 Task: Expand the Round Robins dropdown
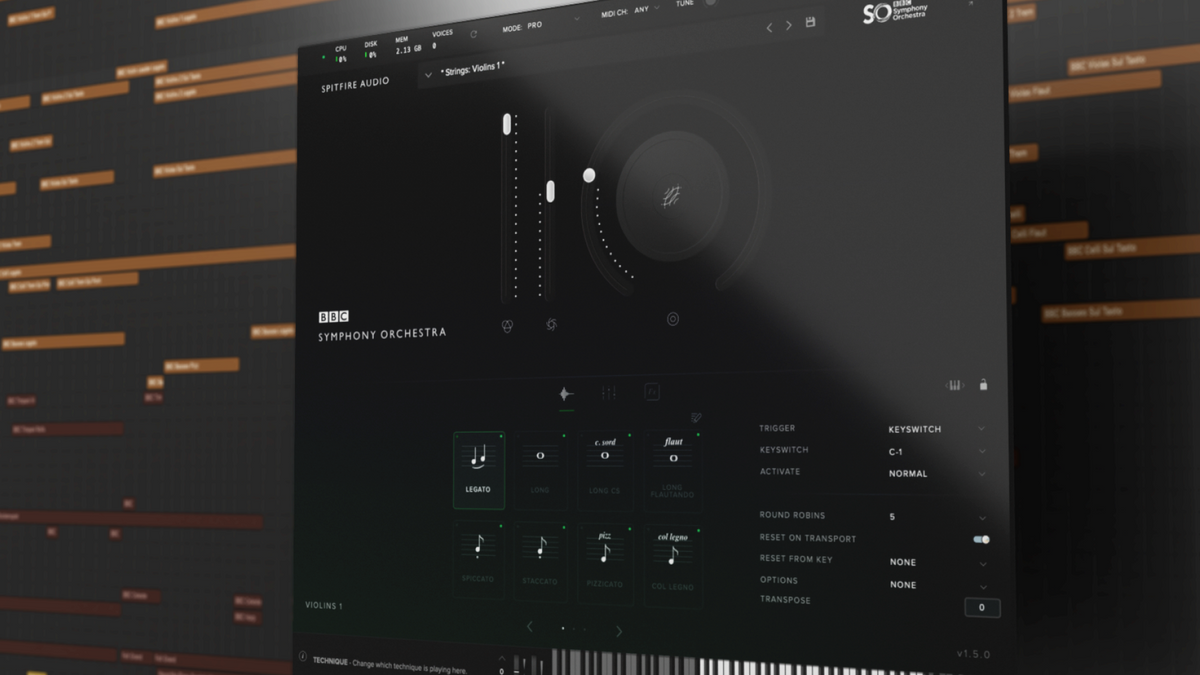(x=934, y=517)
